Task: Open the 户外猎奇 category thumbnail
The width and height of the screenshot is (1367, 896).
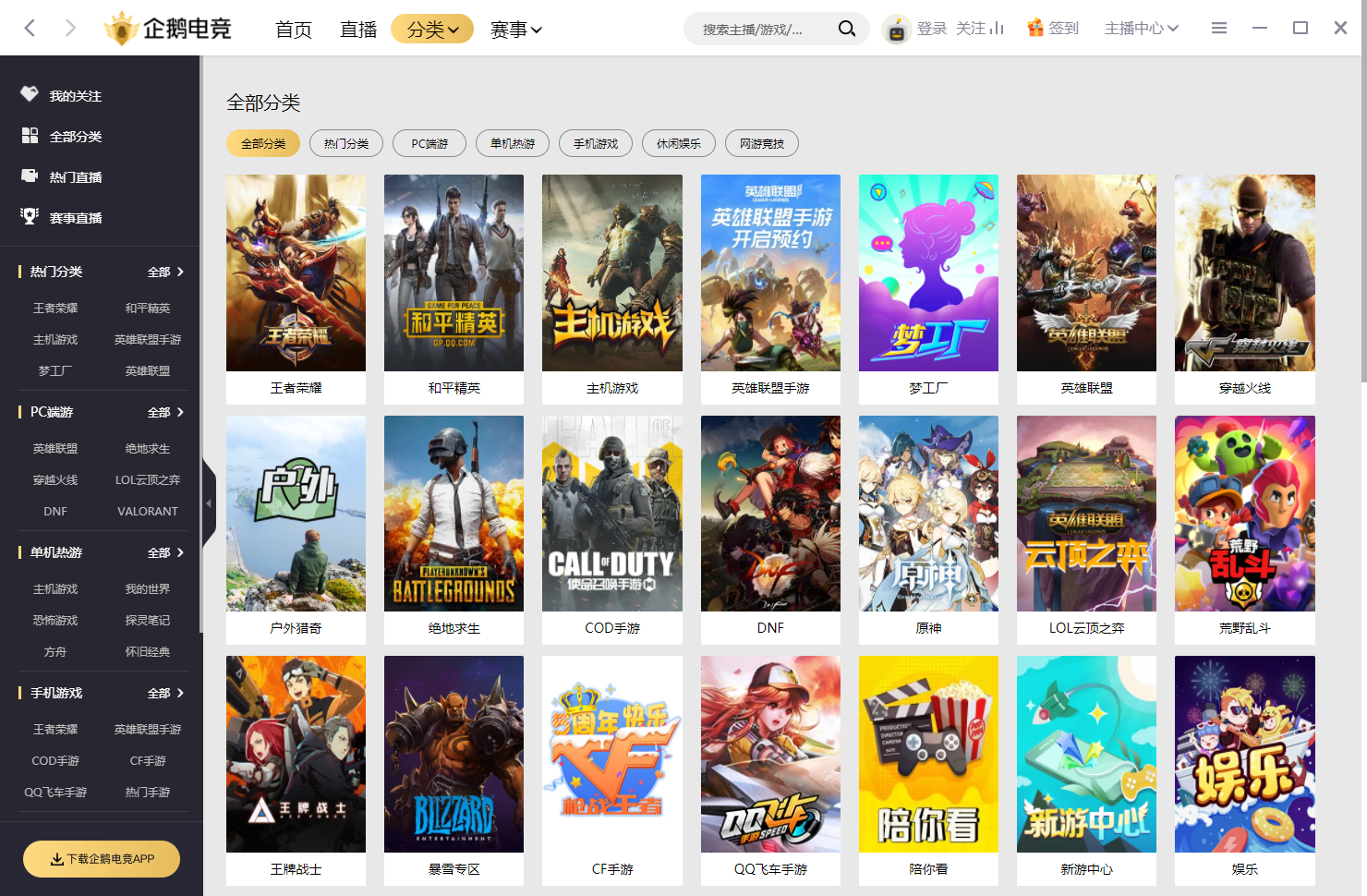Action: pyautogui.click(x=296, y=514)
